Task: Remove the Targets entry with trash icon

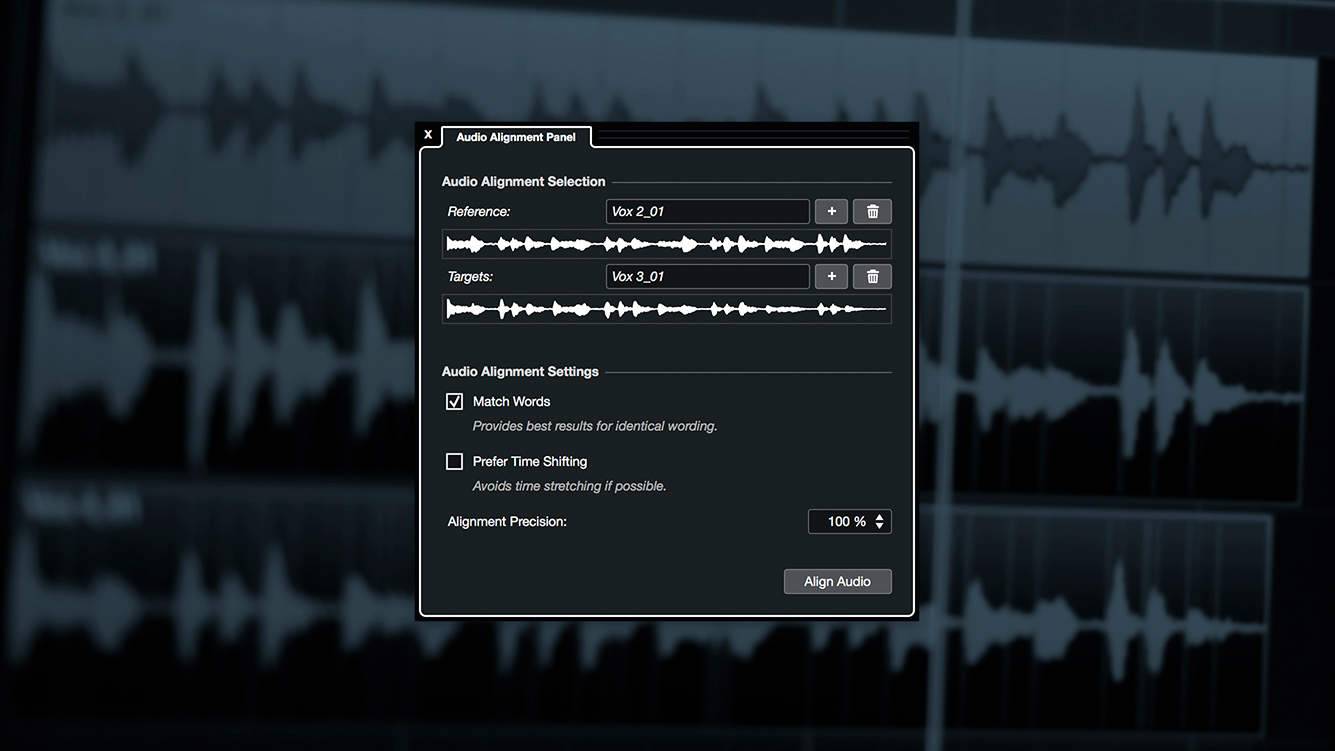Action: click(872, 276)
